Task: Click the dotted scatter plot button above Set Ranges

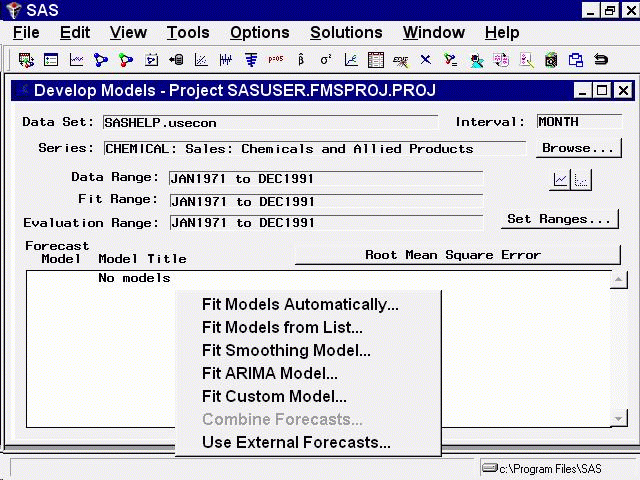Action: click(581, 179)
